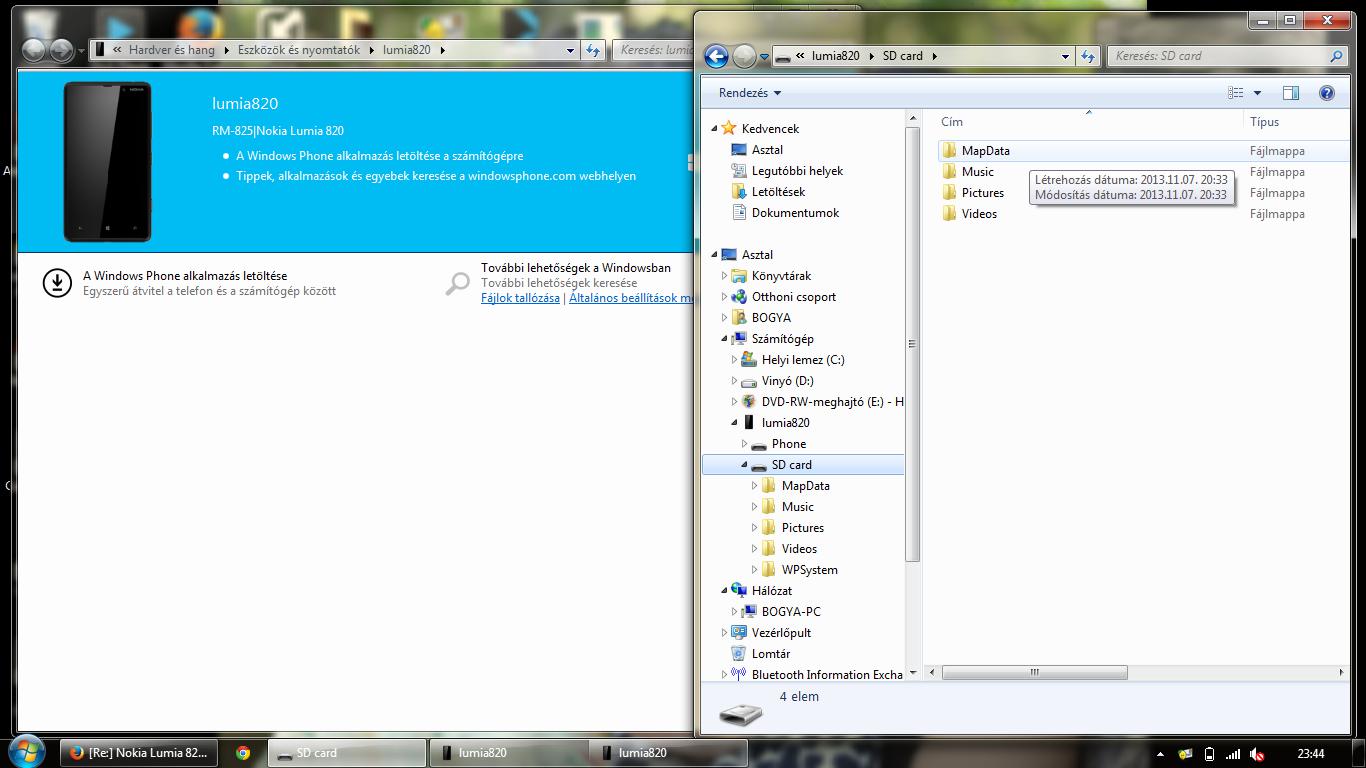
Task: Click Fájlok tallózása link in lumia820 window
Action: 520,298
